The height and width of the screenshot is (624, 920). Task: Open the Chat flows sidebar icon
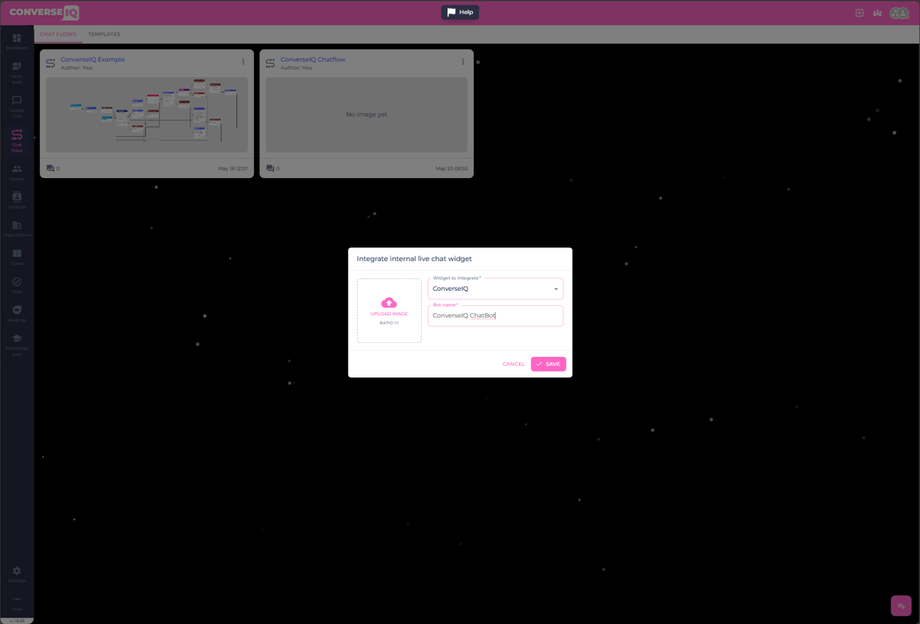click(16, 140)
